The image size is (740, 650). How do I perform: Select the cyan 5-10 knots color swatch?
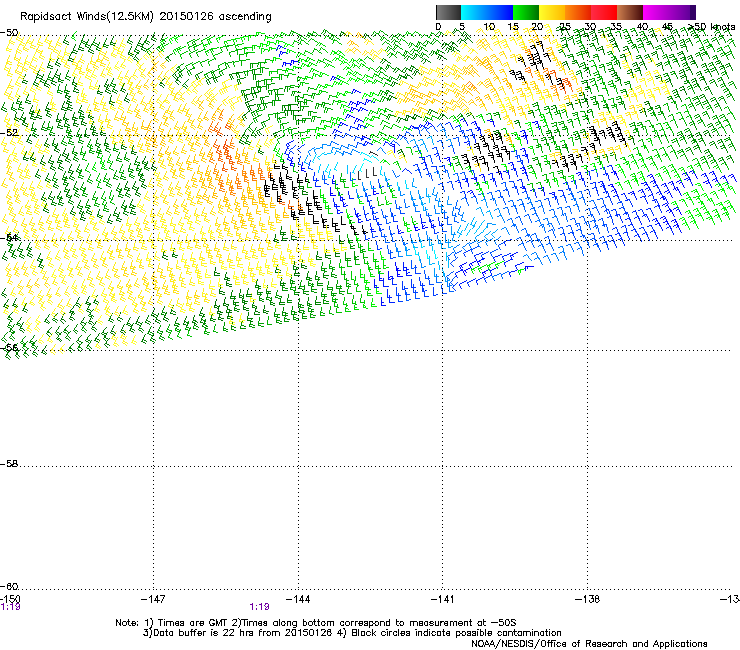(473, 12)
